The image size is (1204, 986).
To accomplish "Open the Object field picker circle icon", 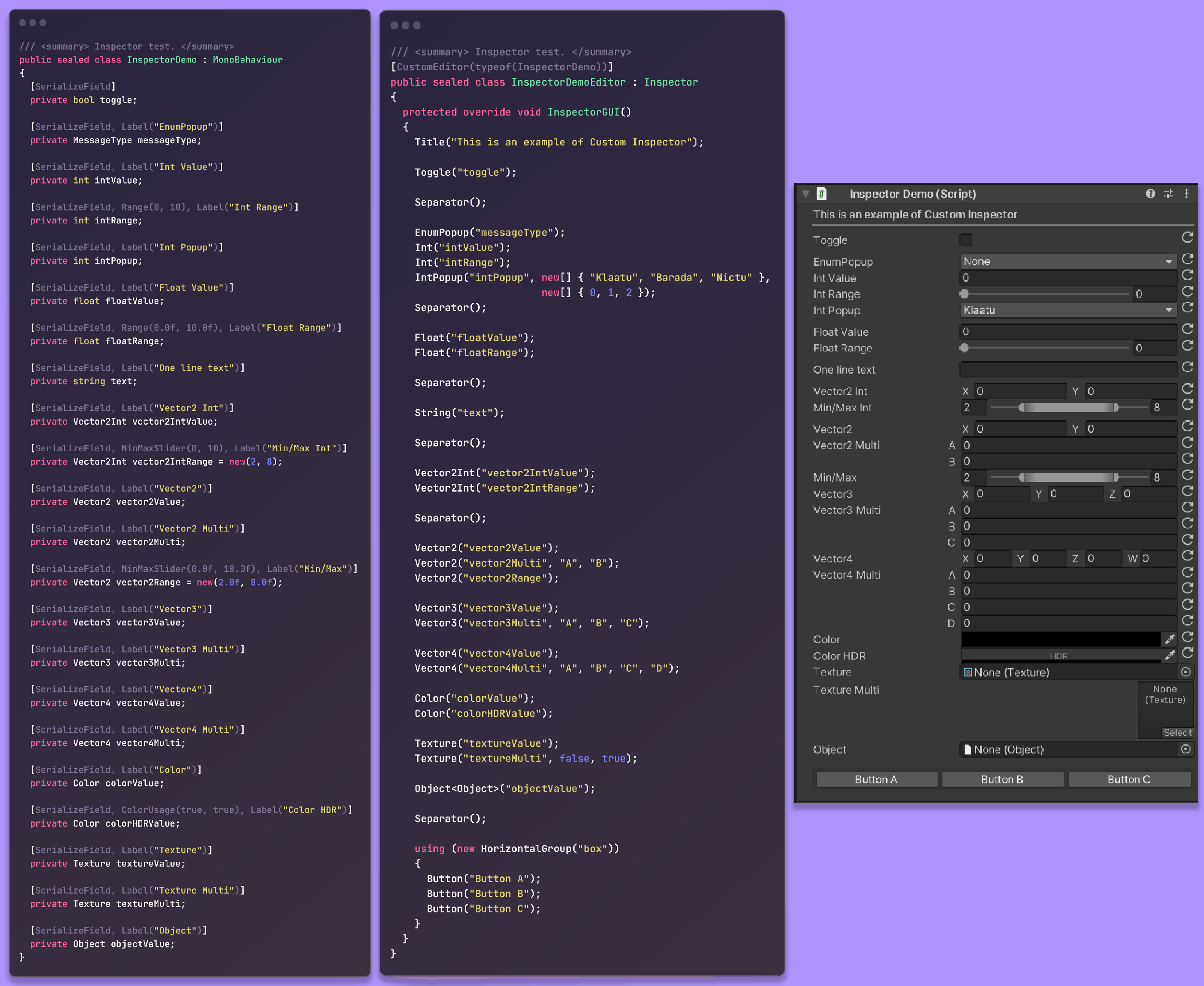I will [x=1186, y=750].
